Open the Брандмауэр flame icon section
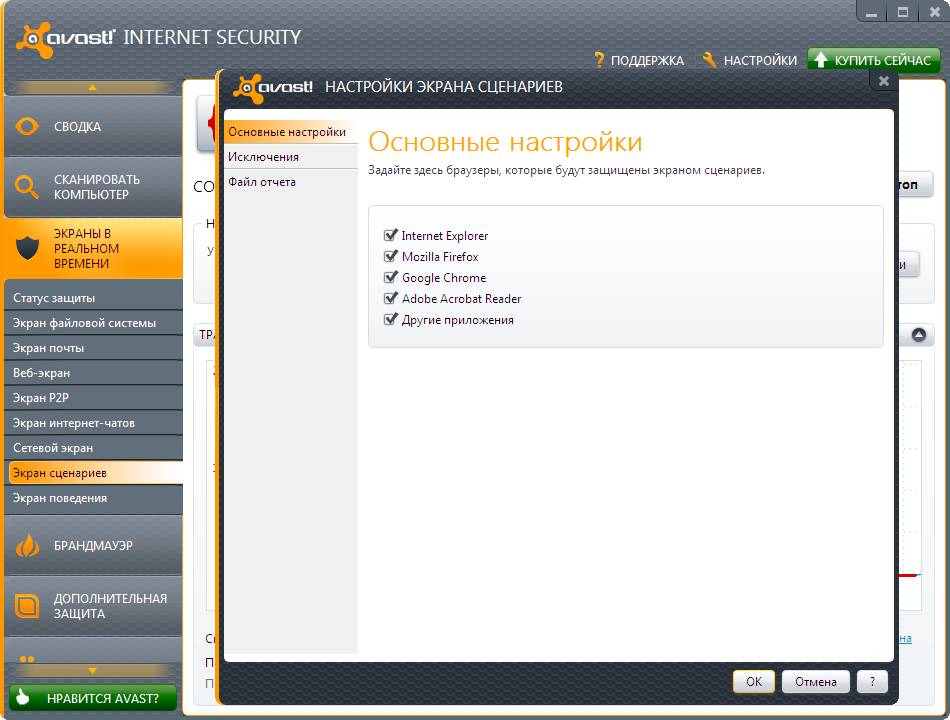Viewport: 950px width, 720px height. tap(27, 545)
